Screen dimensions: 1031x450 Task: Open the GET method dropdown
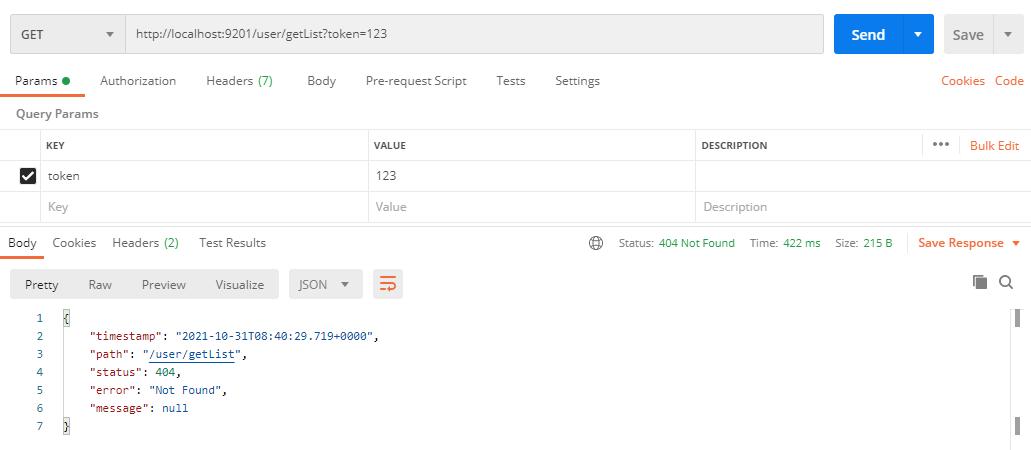[67, 34]
